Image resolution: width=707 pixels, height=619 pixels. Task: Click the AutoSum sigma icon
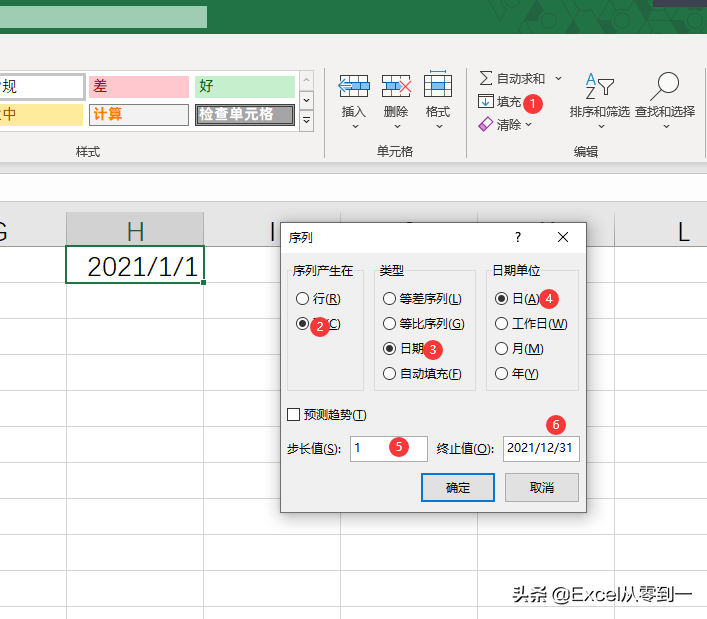[486, 78]
